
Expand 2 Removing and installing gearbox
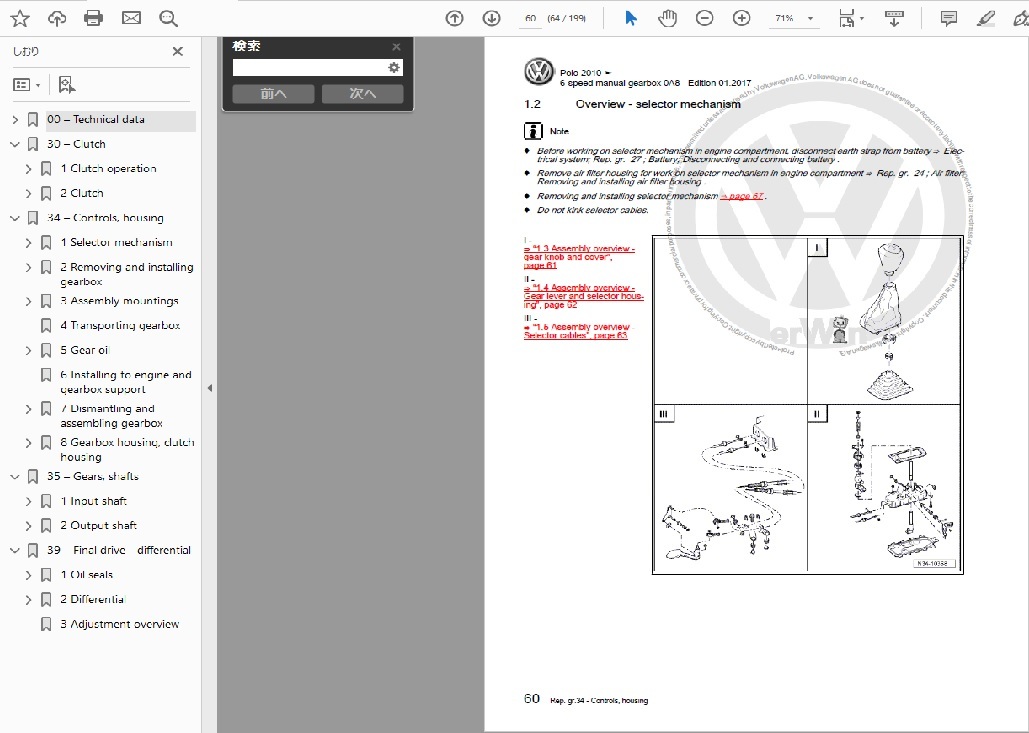pos(28,267)
